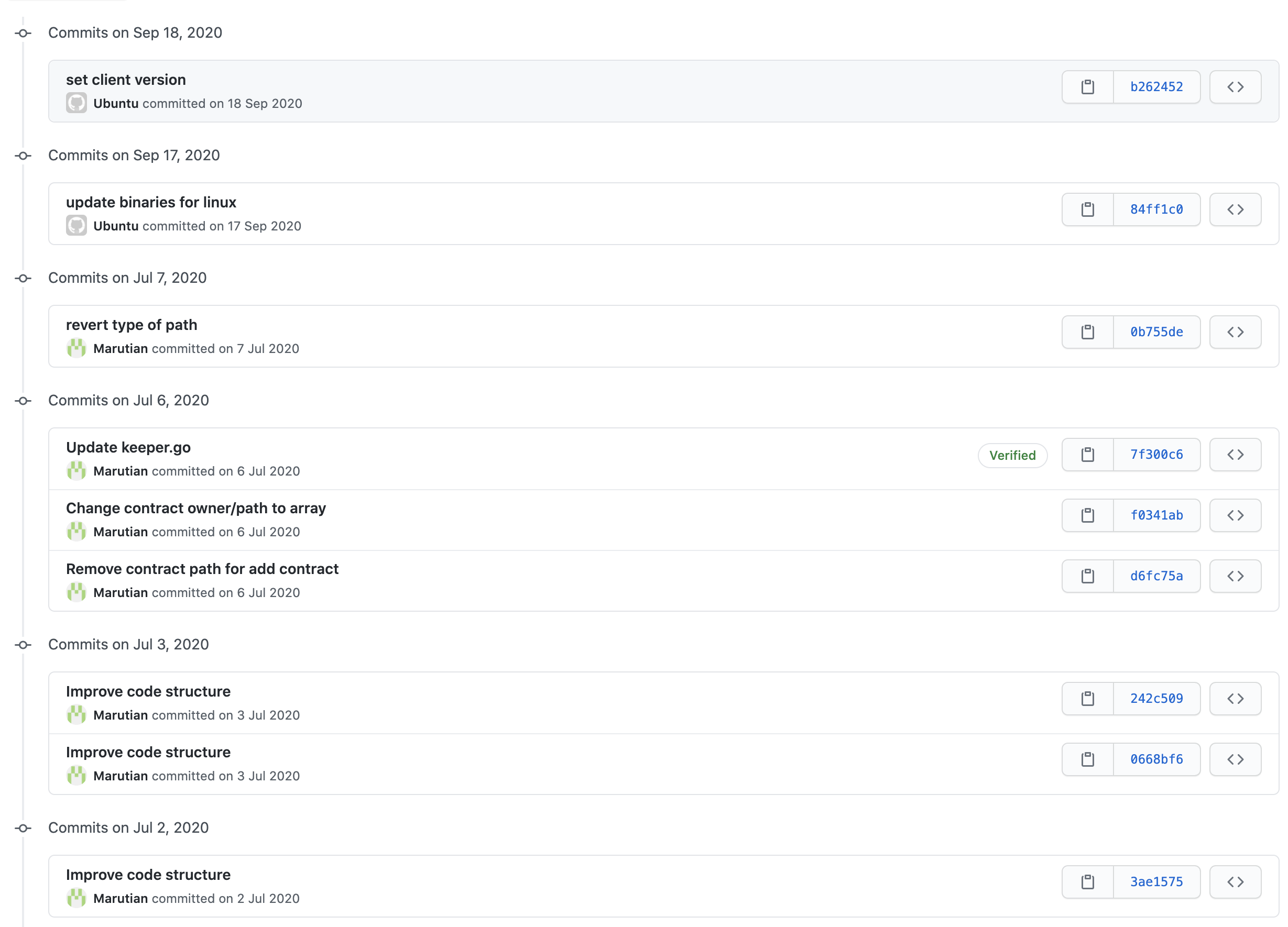The height and width of the screenshot is (927, 1288).
Task: Browse repository at commit 242c509
Action: [1235, 699]
